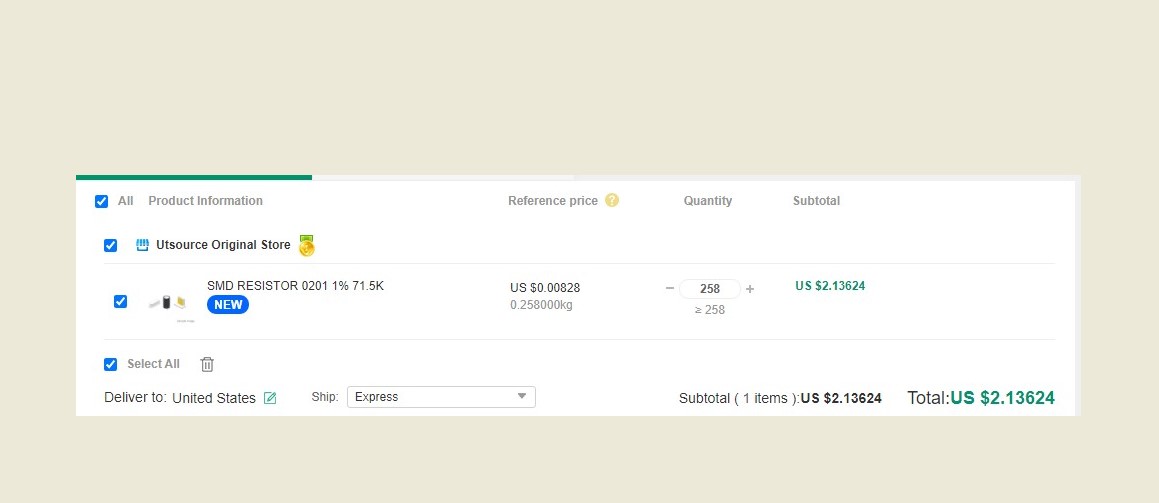
Task: Uncheck the SMD RESISTOR item checkbox
Action: 121,301
